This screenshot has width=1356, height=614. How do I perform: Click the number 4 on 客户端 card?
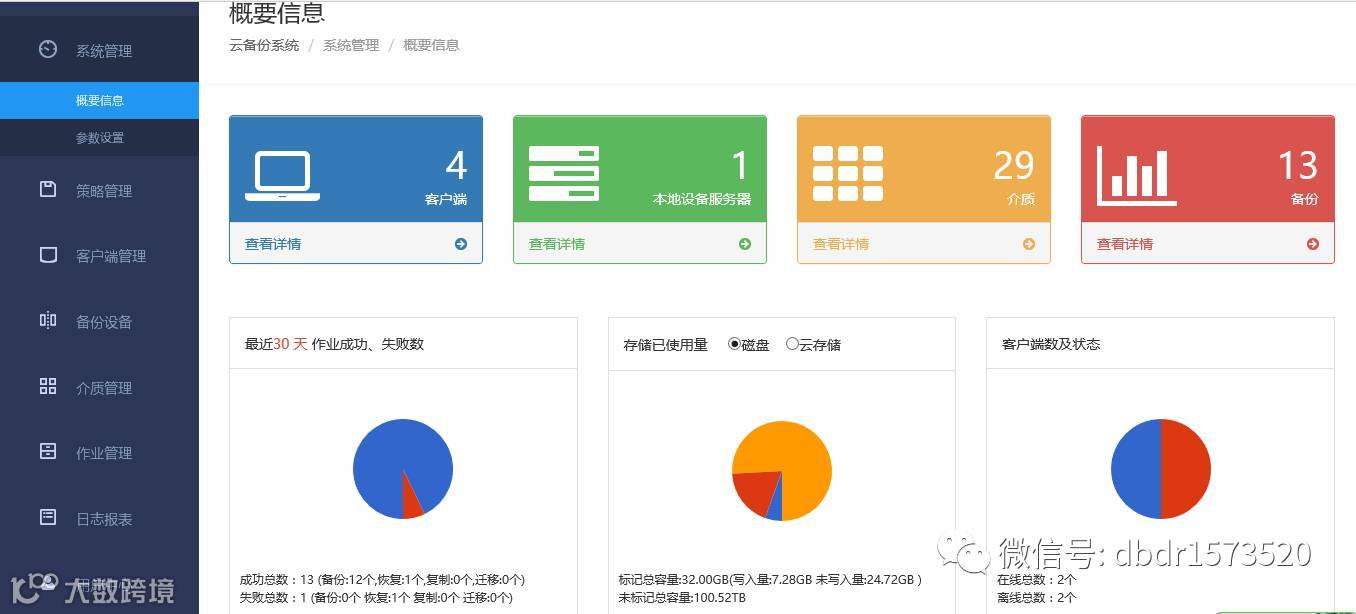456,166
